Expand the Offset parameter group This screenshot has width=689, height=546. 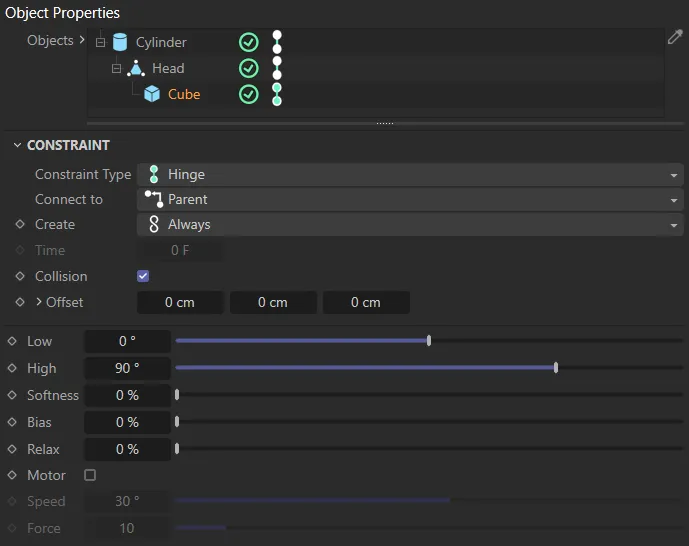[39, 302]
